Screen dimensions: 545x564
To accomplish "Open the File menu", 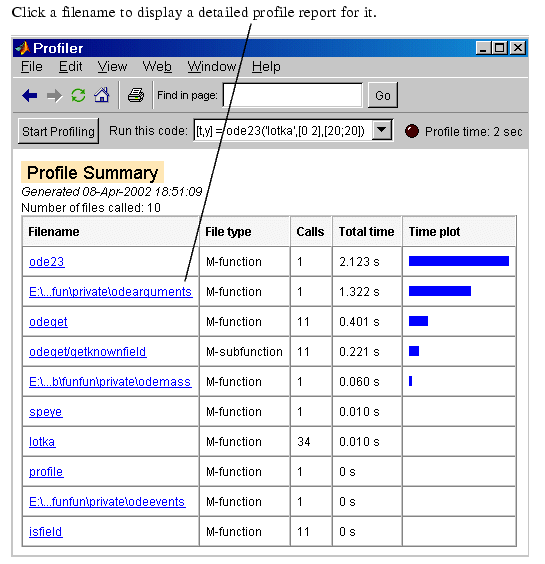I will click(32, 67).
